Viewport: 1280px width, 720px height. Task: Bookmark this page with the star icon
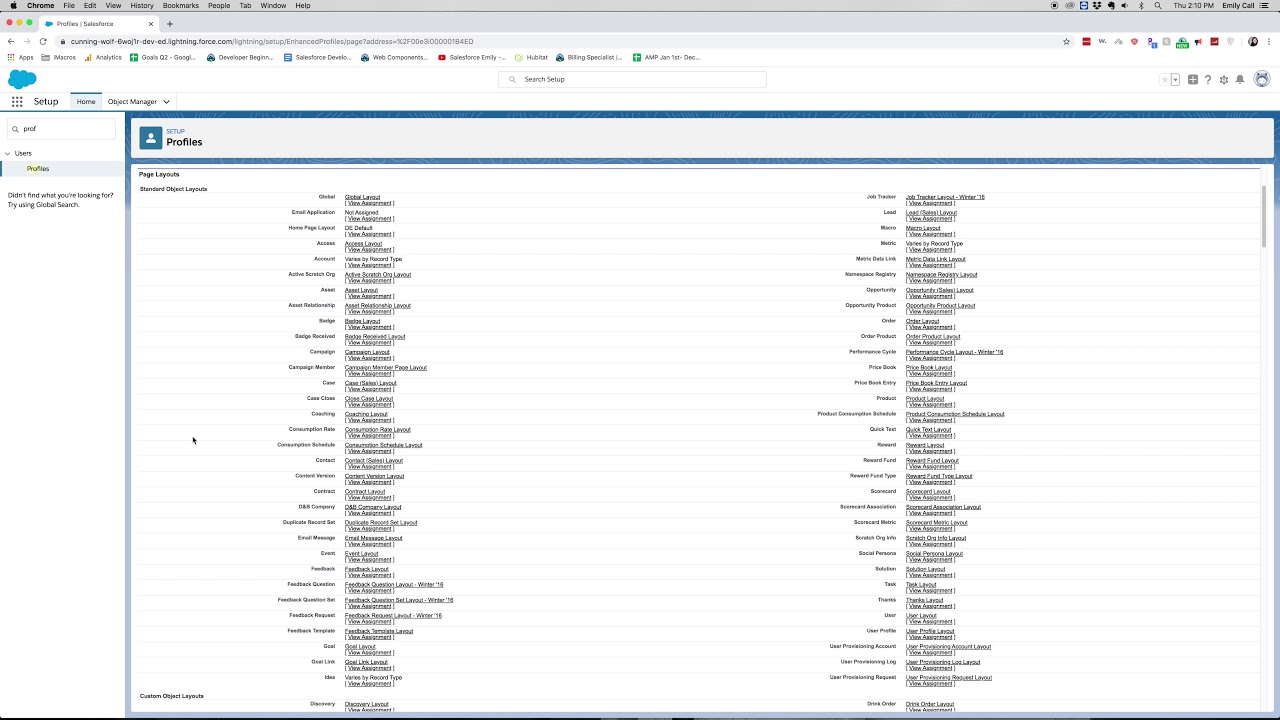pos(1067,41)
